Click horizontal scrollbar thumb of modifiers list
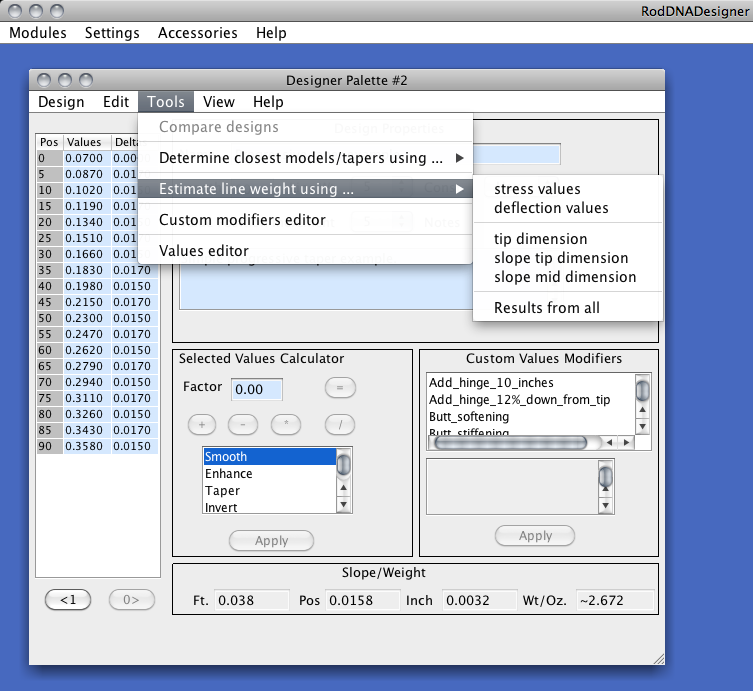 [510, 442]
